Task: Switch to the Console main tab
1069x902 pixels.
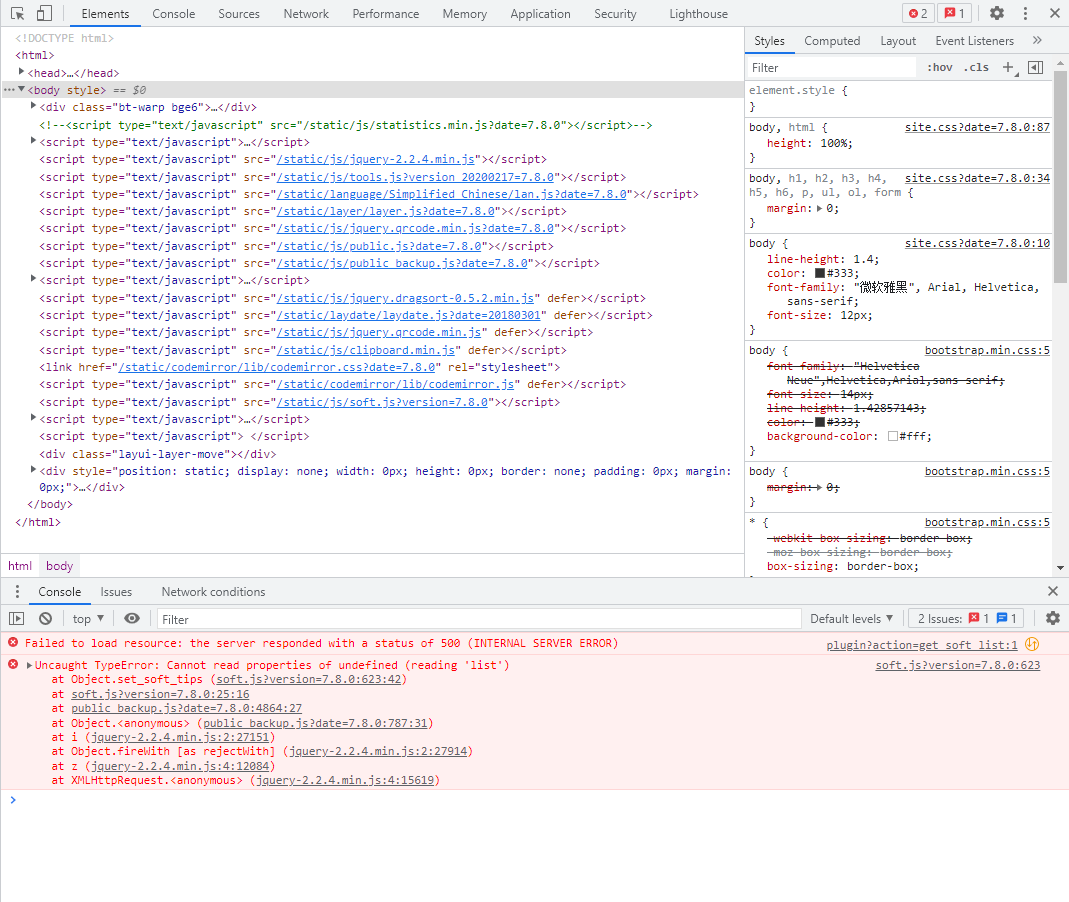Action: (173, 14)
